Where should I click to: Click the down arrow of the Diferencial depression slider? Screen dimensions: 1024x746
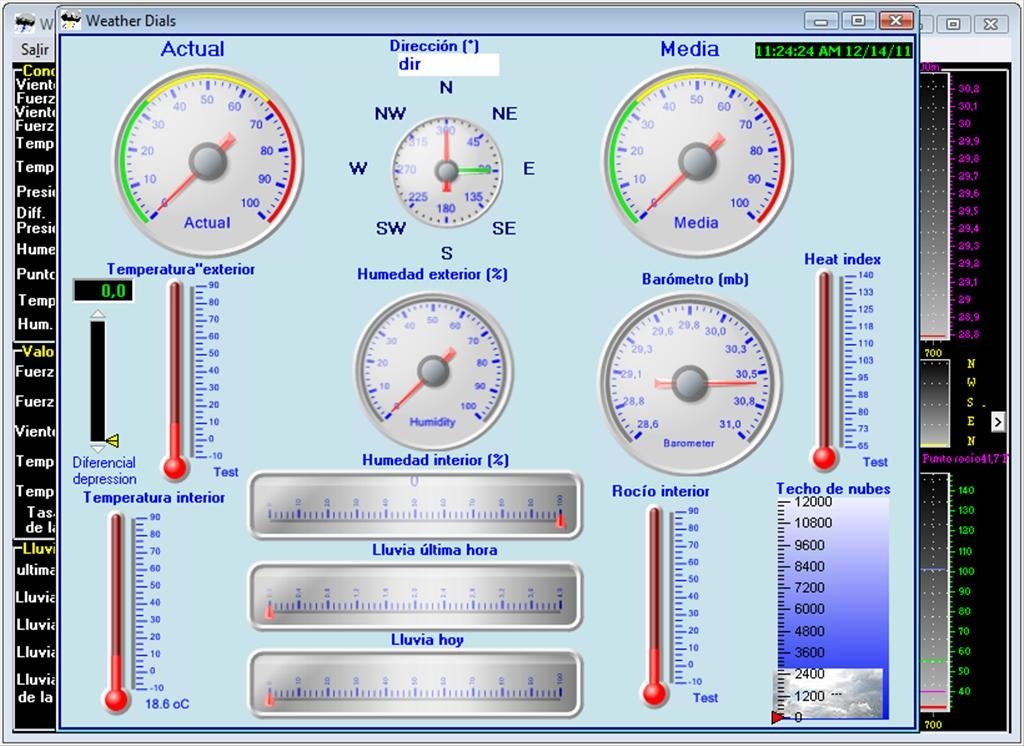coord(97,448)
